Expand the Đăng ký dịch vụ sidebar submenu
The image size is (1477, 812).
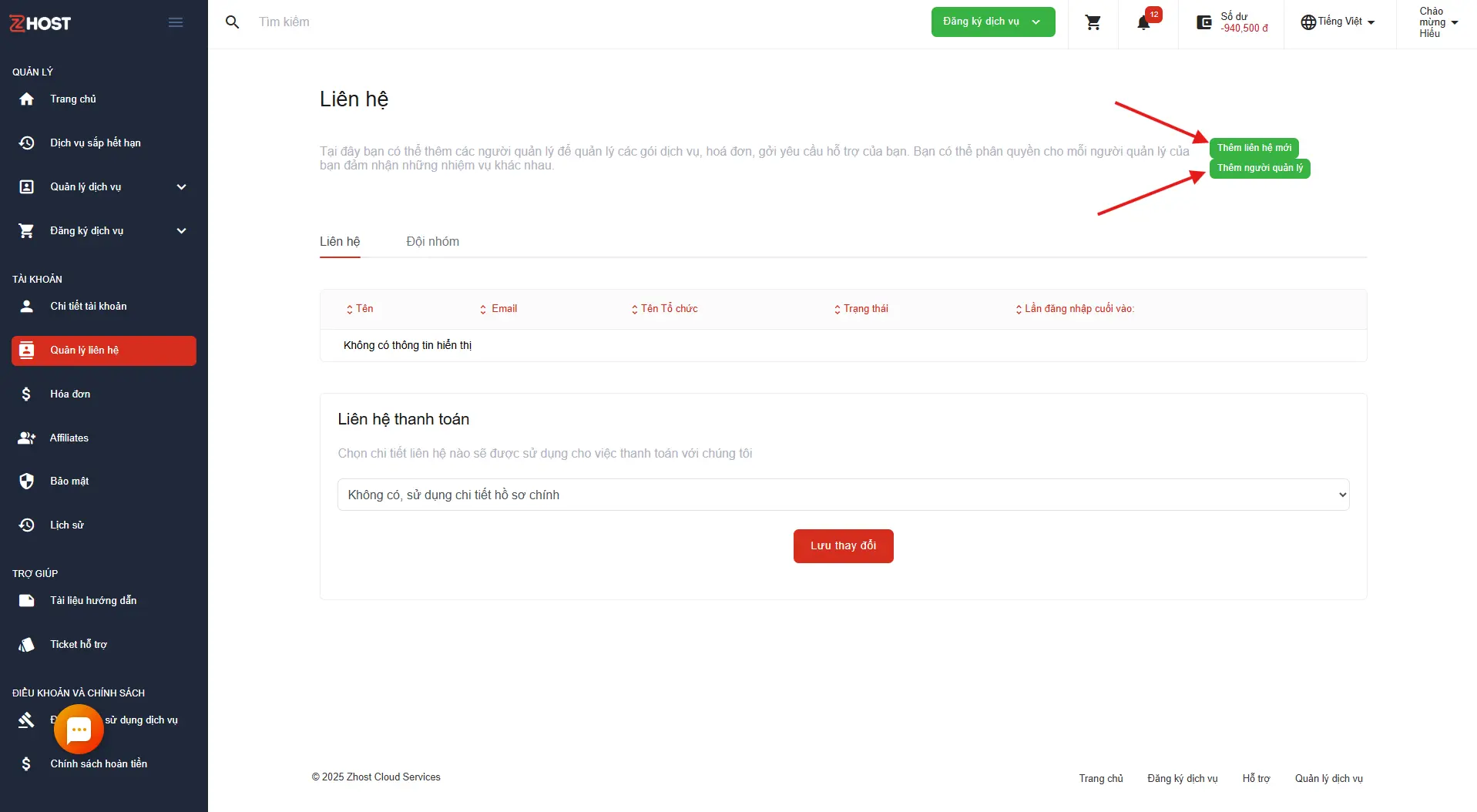tap(181, 231)
